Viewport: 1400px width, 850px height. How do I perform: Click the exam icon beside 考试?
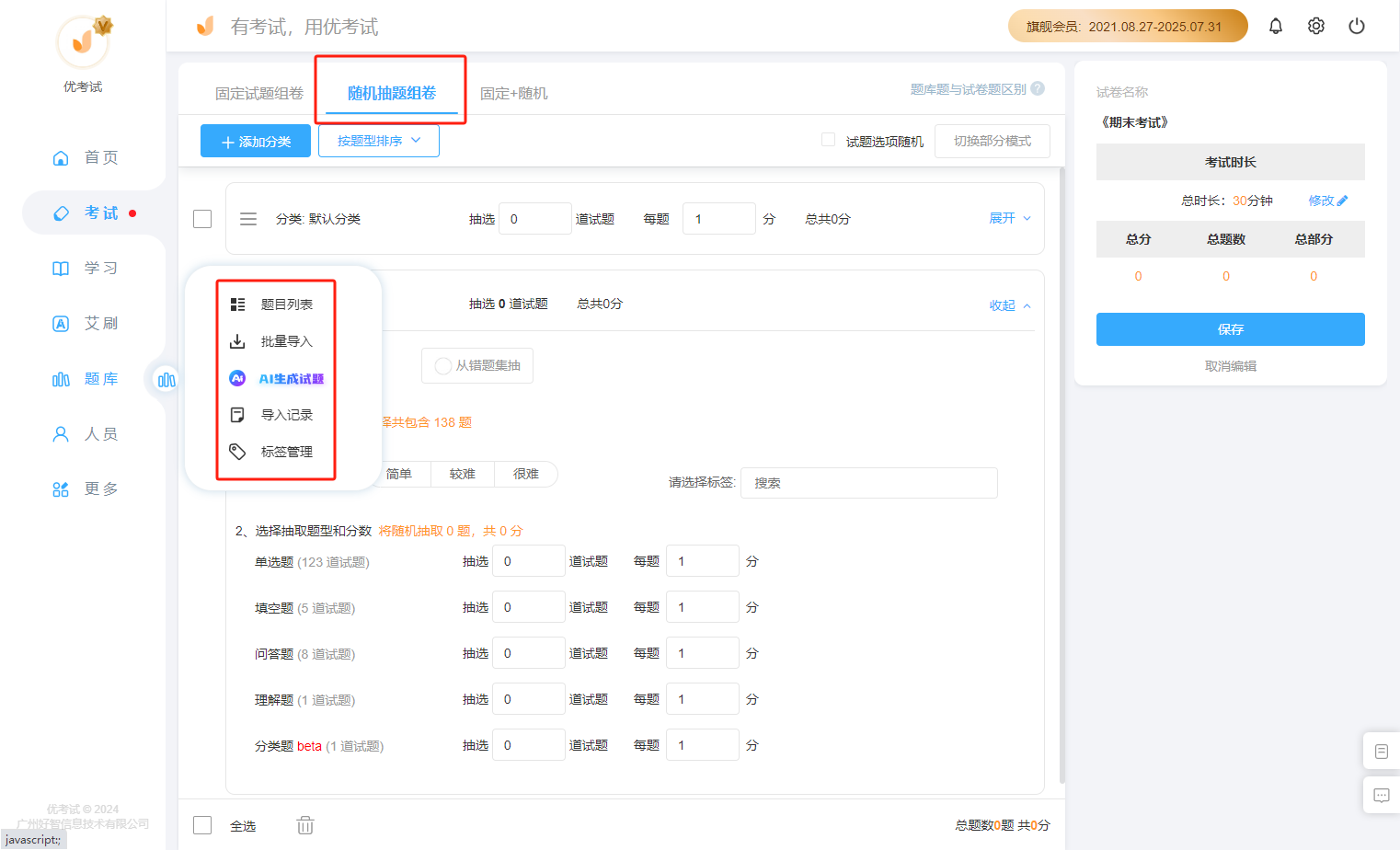coord(61,213)
